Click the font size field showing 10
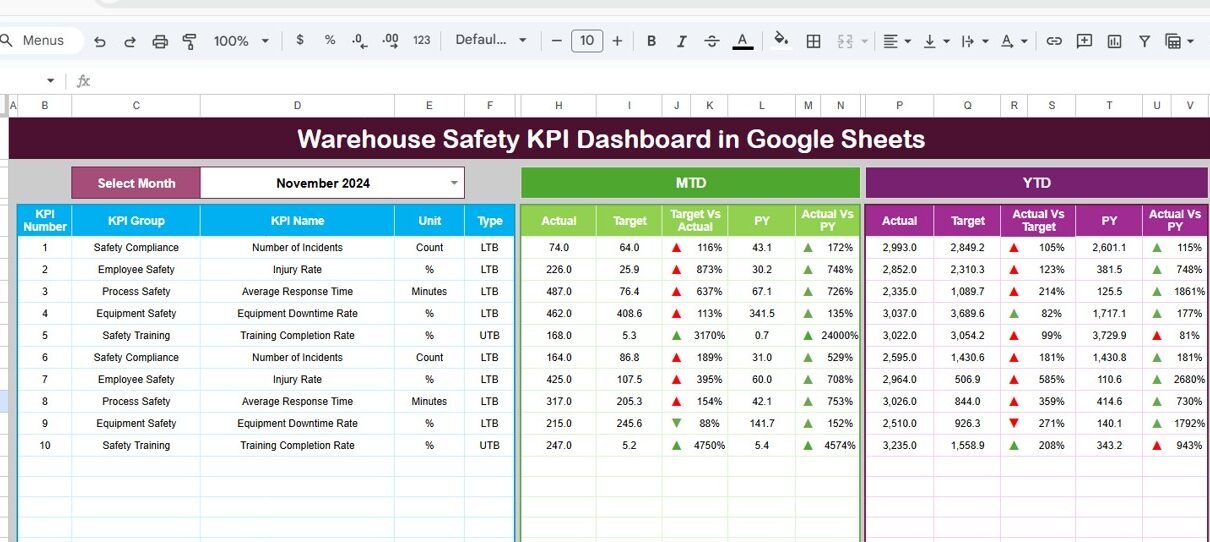Image resolution: width=1210 pixels, height=542 pixels. pos(587,41)
